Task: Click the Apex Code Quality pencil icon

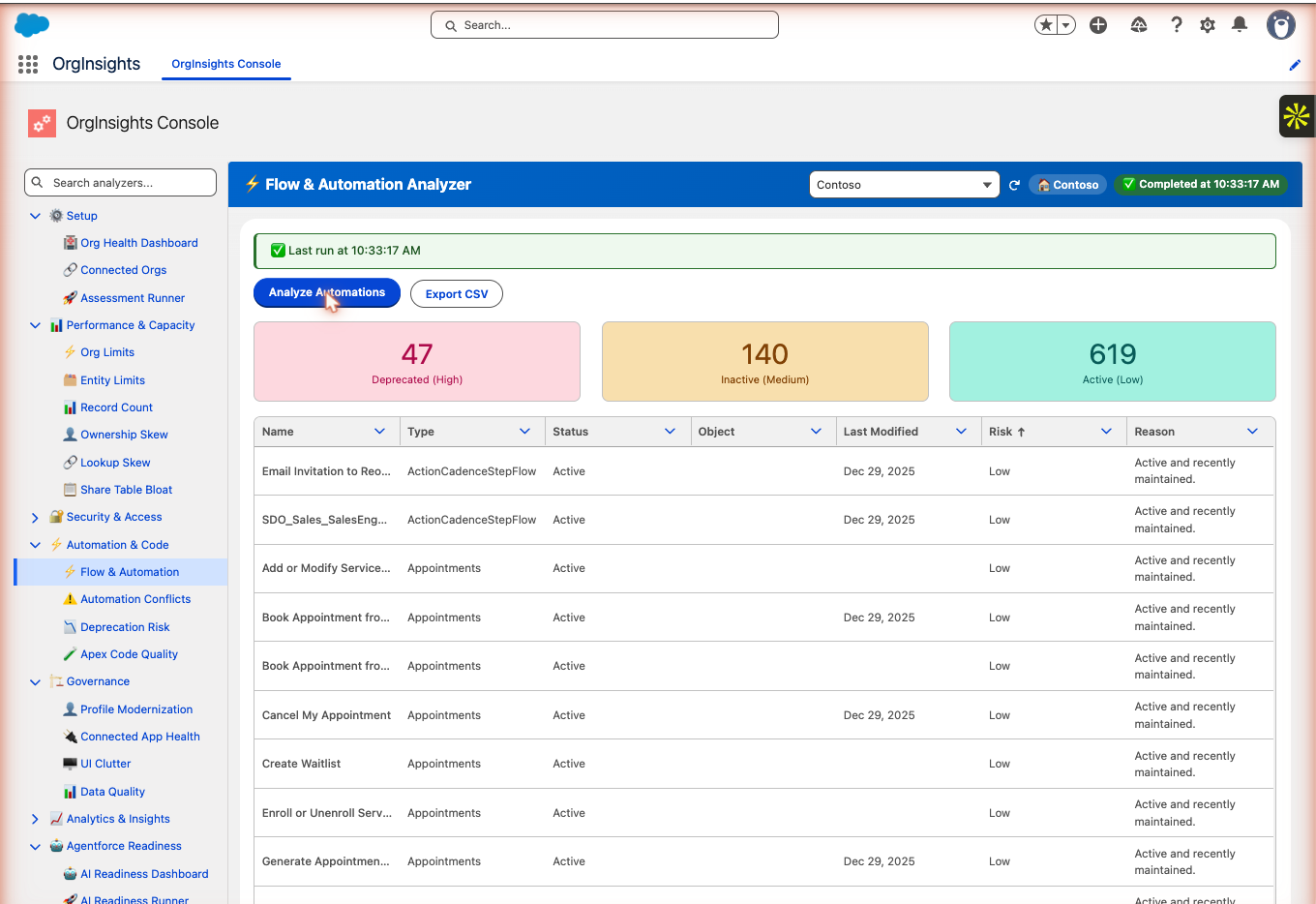Action: (70, 654)
